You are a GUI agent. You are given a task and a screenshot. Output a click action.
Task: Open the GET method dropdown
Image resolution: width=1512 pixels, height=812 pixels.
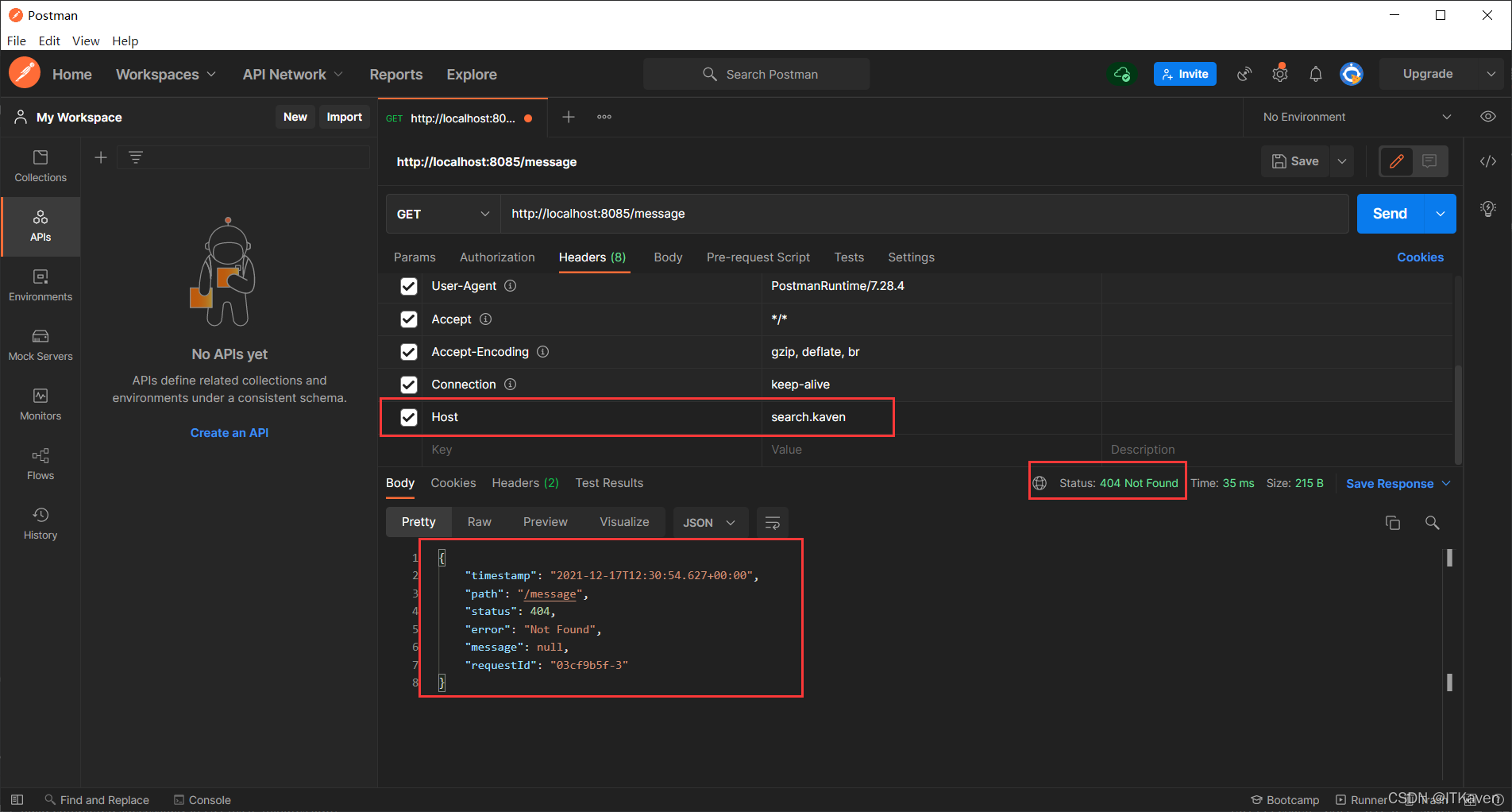pos(443,214)
